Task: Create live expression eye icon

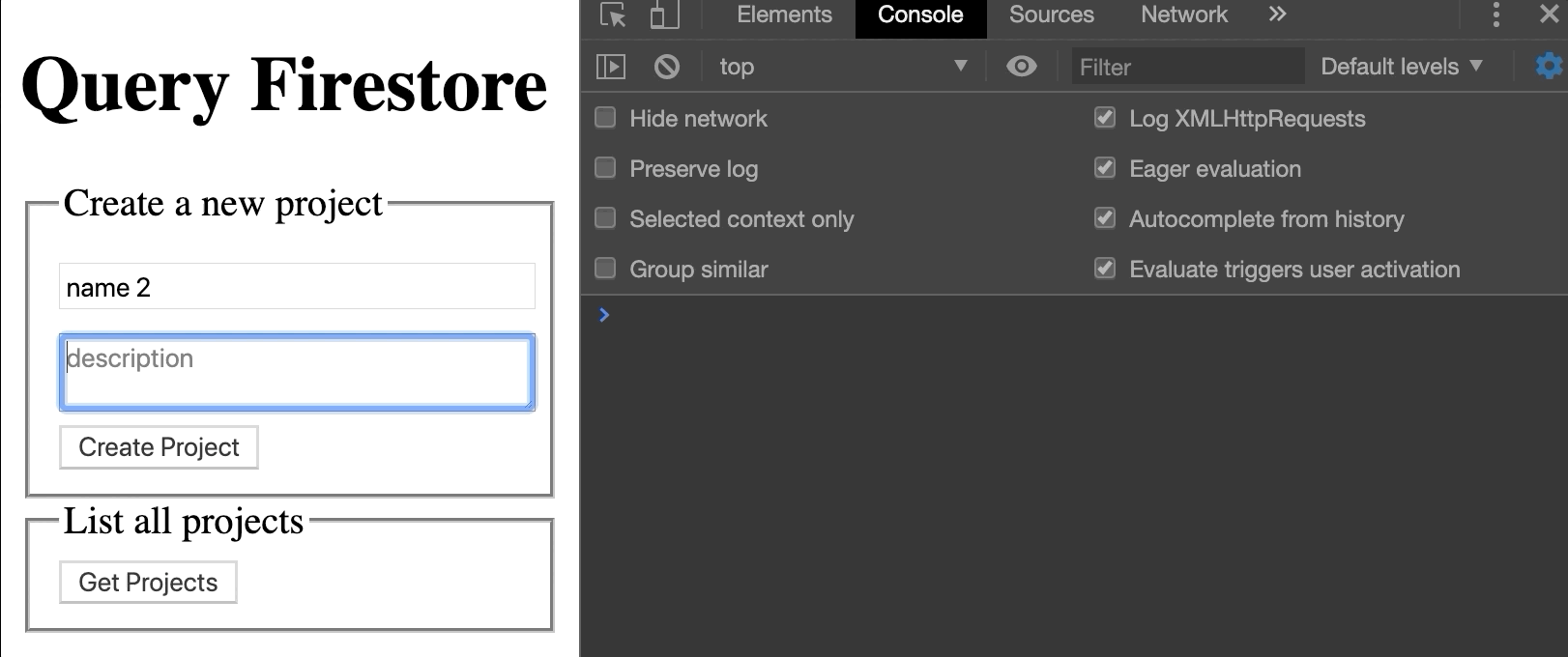Action: pos(1021,67)
